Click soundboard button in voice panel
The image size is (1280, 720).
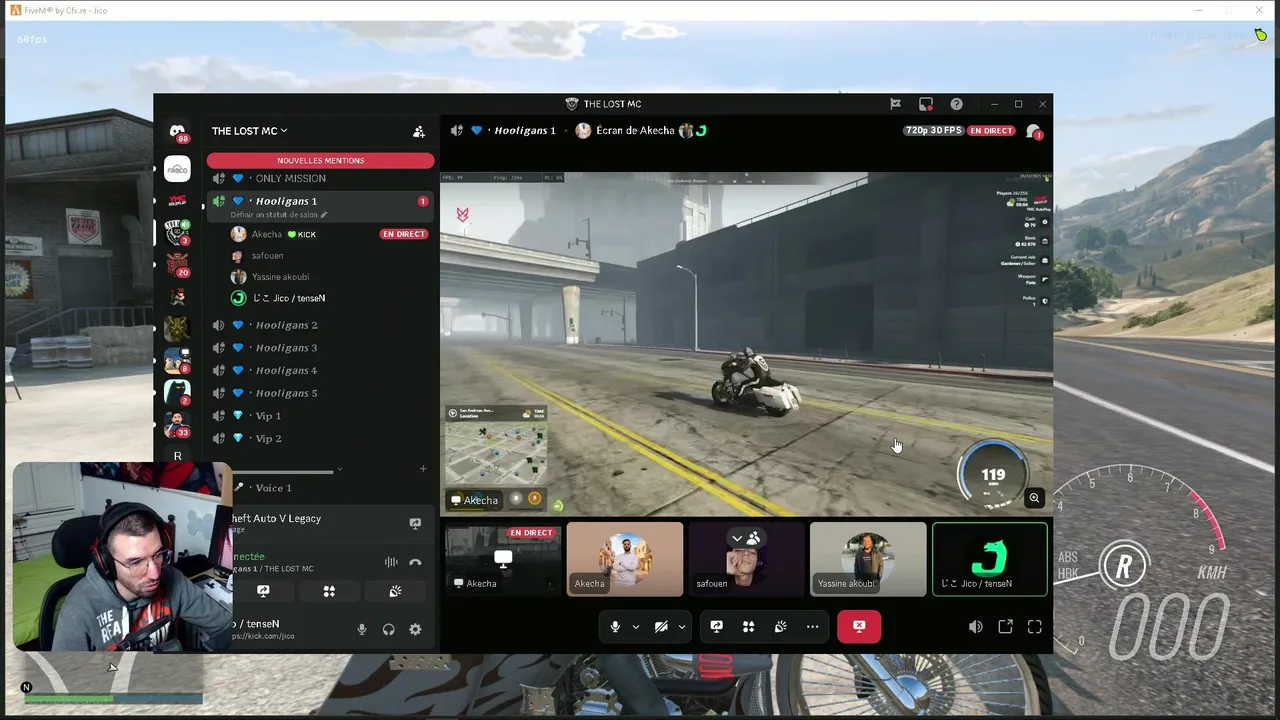395,591
